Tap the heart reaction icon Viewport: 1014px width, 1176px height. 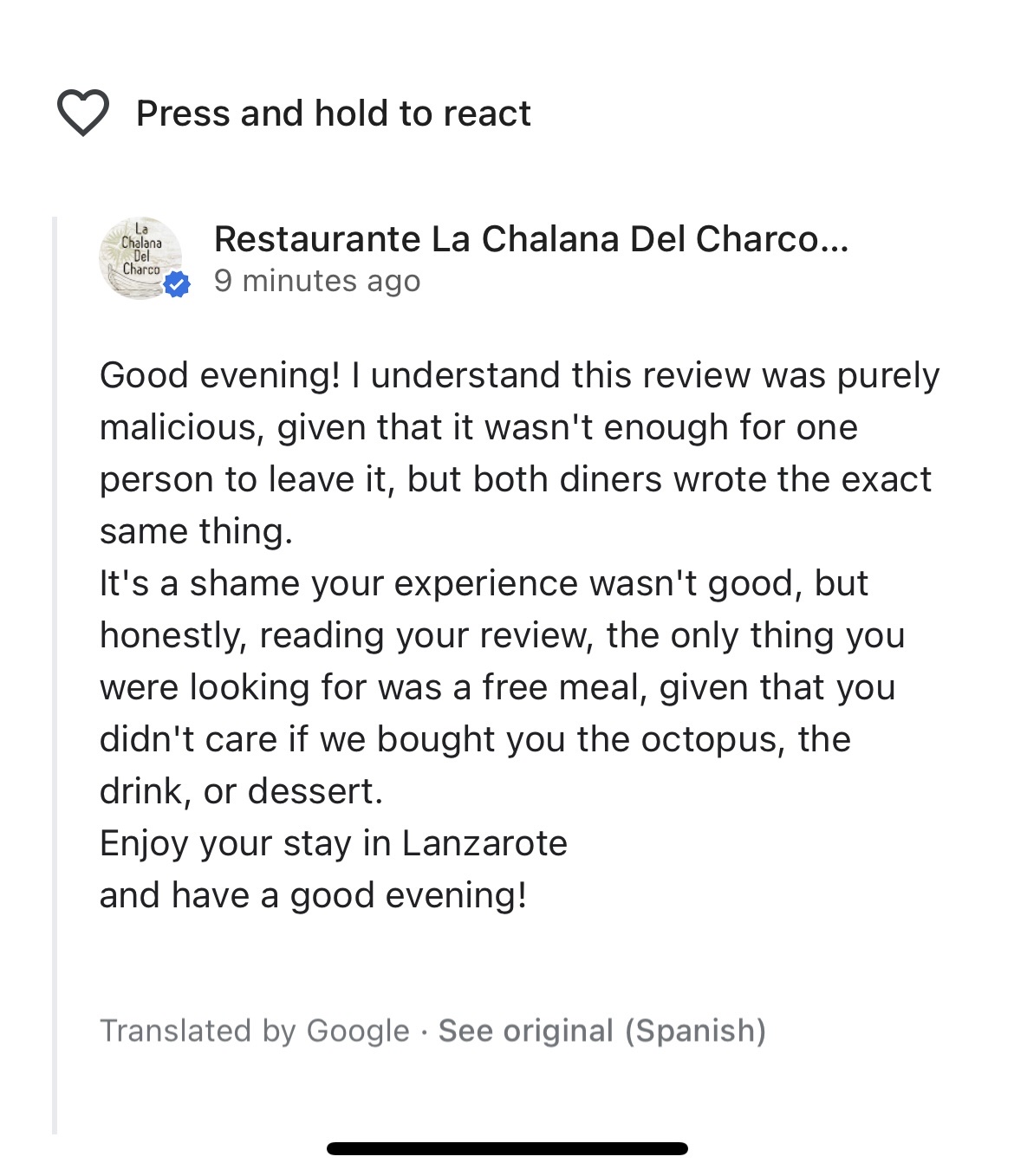(x=83, y=113)
